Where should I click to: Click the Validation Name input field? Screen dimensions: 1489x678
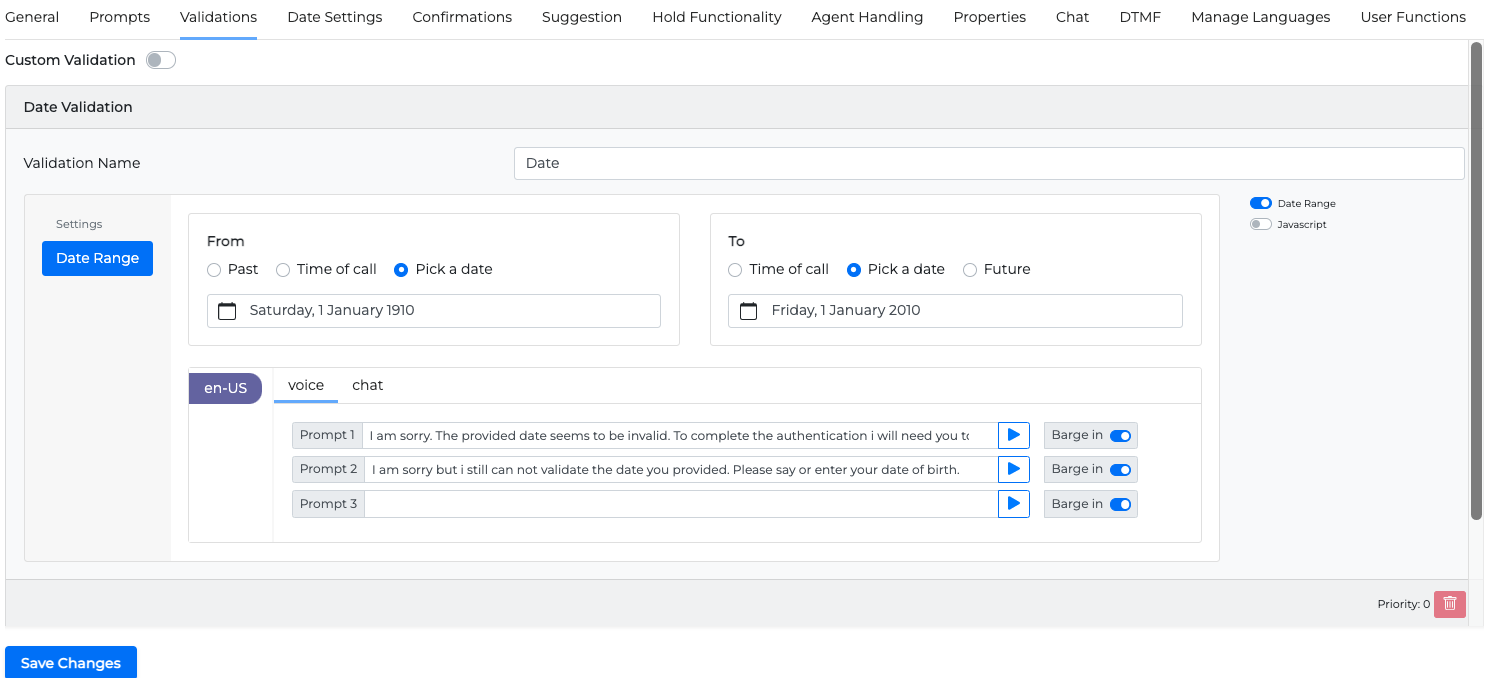[x=988, y=163]
